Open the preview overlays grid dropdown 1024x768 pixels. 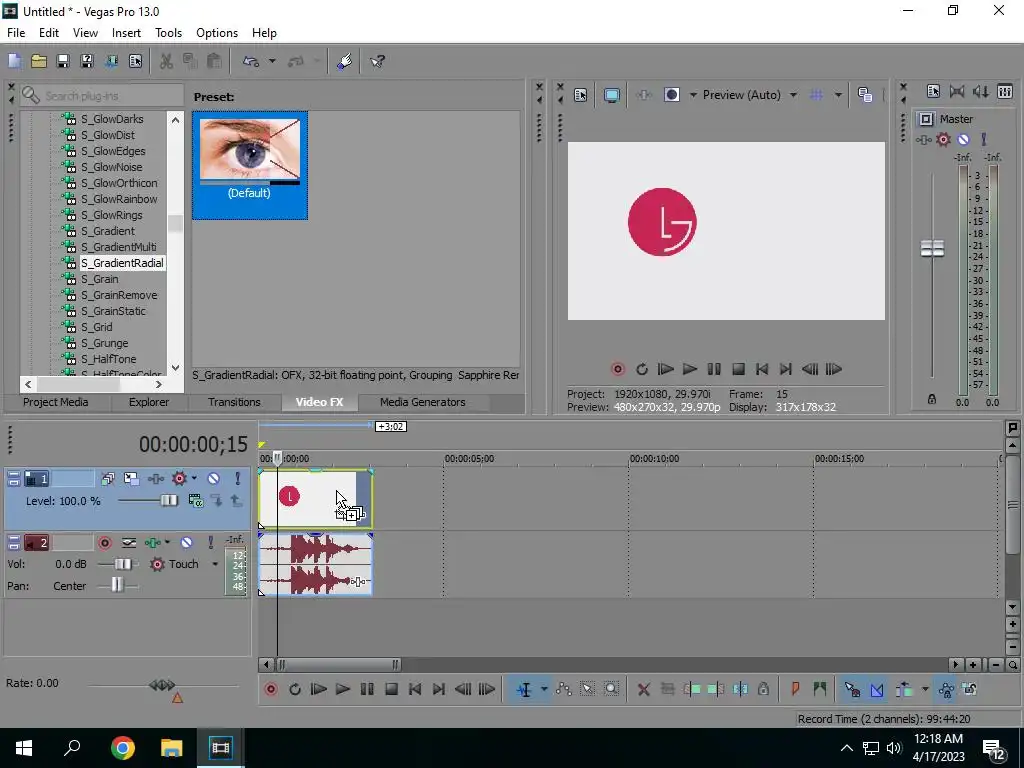coord(838,95)
